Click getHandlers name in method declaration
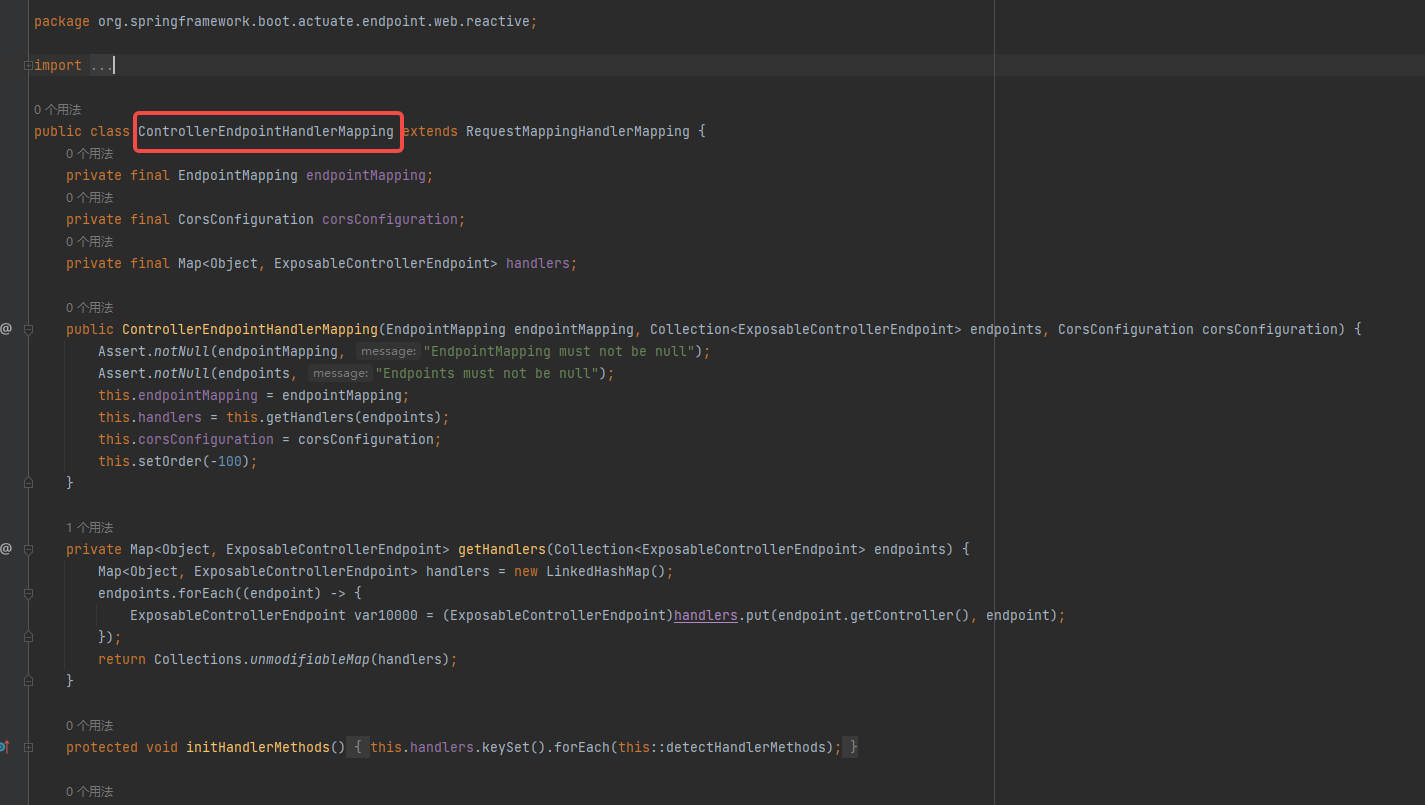This screenshot has height=805, width=1425. [x=502, y=549]
